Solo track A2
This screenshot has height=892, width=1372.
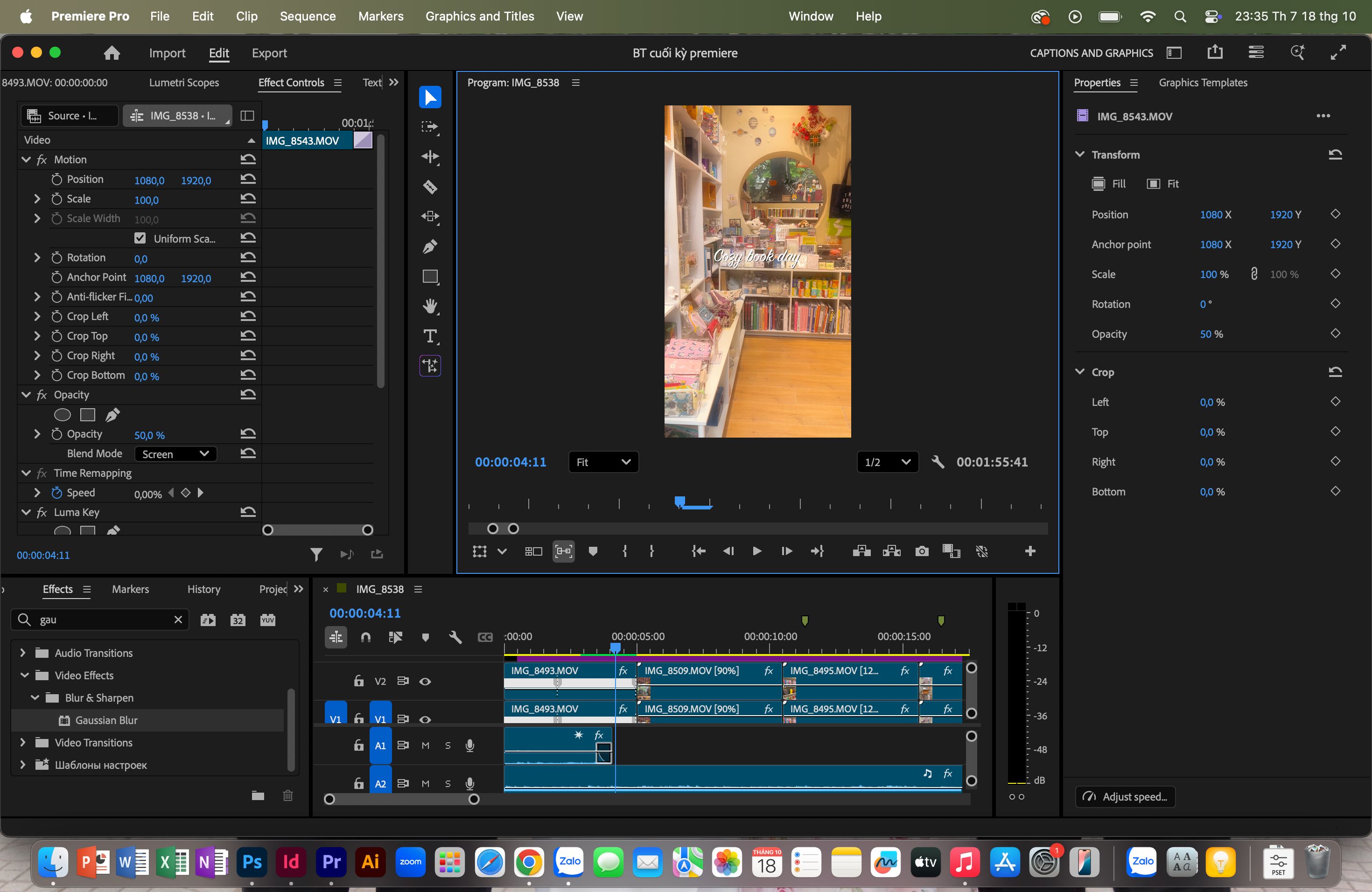pos(448,784)
